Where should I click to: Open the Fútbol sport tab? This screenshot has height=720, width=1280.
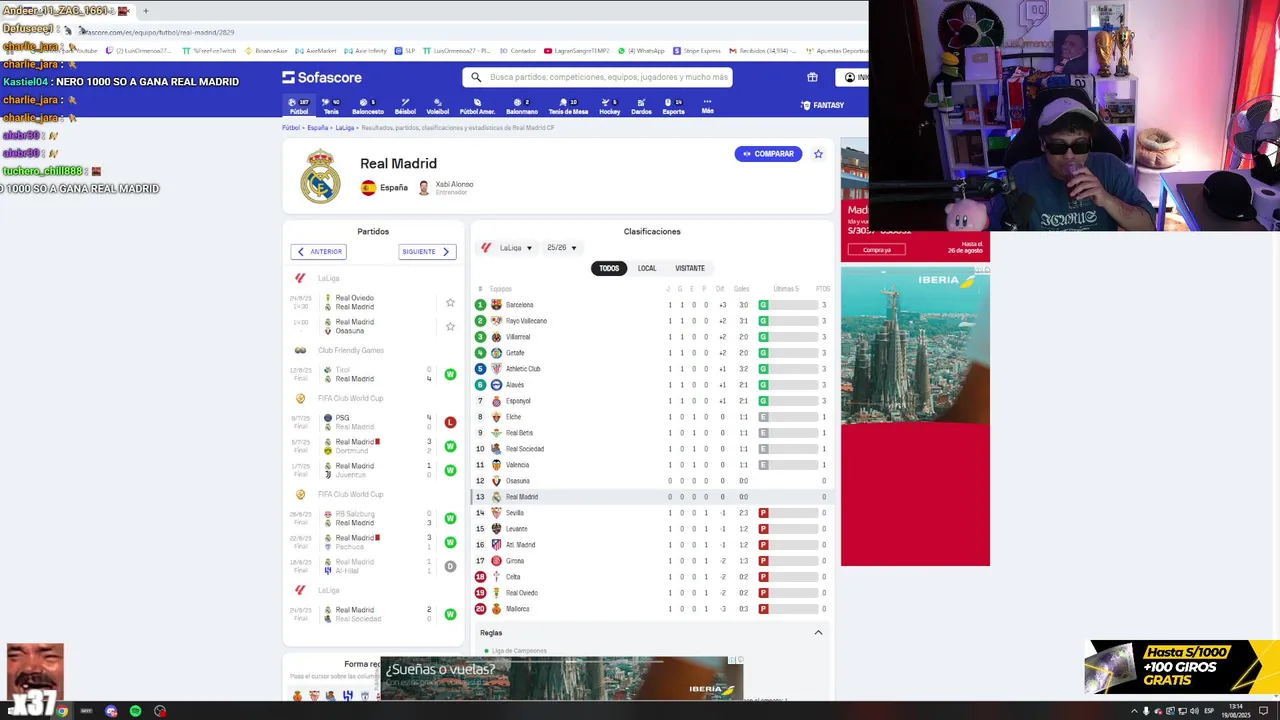coord(298,106)
